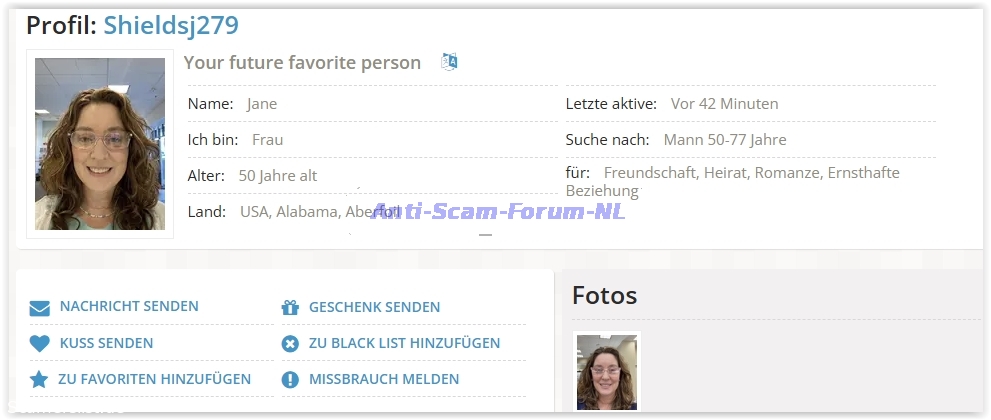Select the Kuss senden link
The width and height of the screenshot is (991, 420).
(x=106, y=343)
